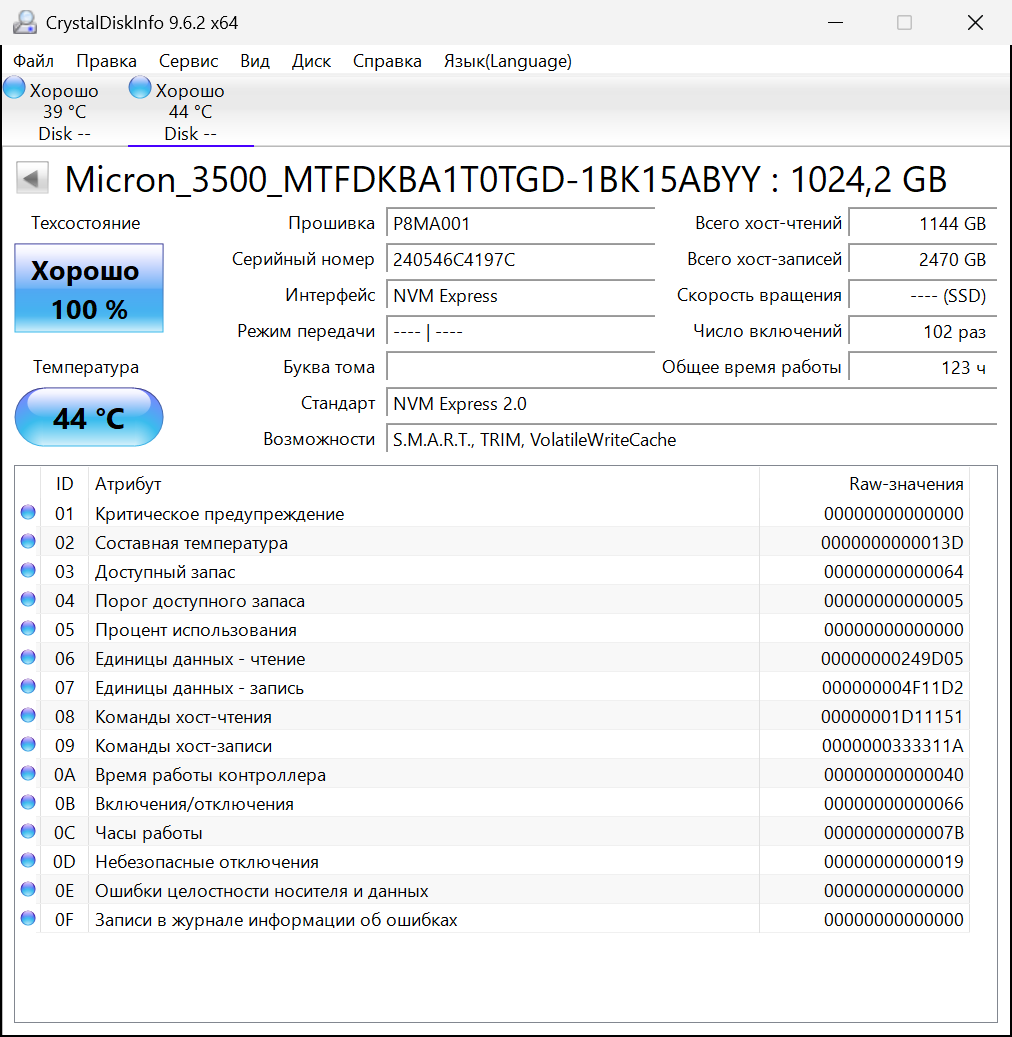Click status icon of Порог доступного запаса row
The width and height of the screenshot is (1012, 1037).
28,599
